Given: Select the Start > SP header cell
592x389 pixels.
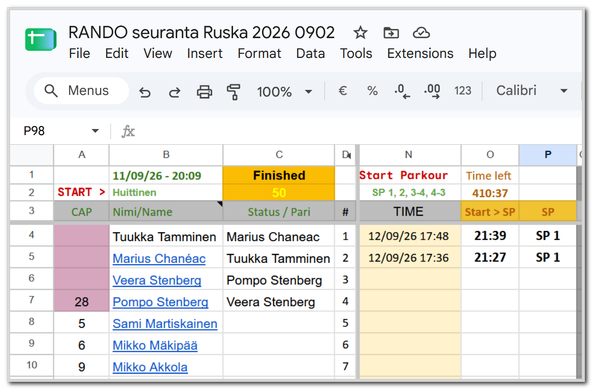Looking at the screenshot, I should click(x=490, y=211).
